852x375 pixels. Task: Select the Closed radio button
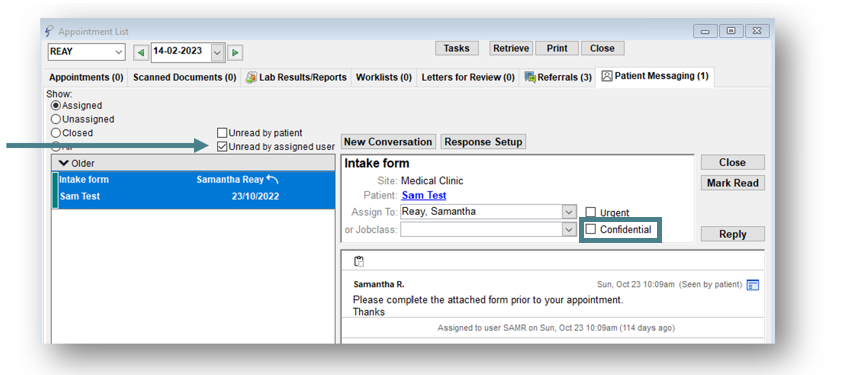click(x=55, y=133)
